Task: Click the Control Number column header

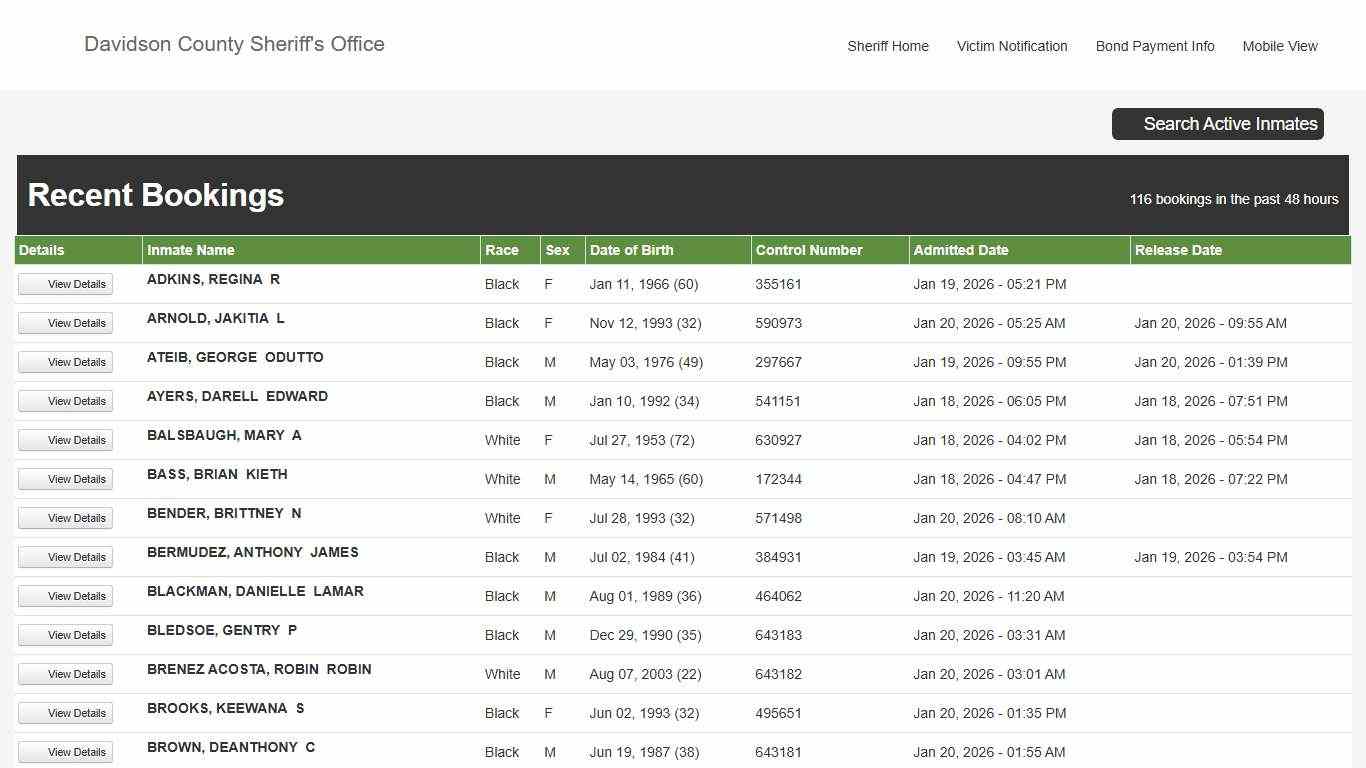Action: pyautogui.click(x=808, y=250)
